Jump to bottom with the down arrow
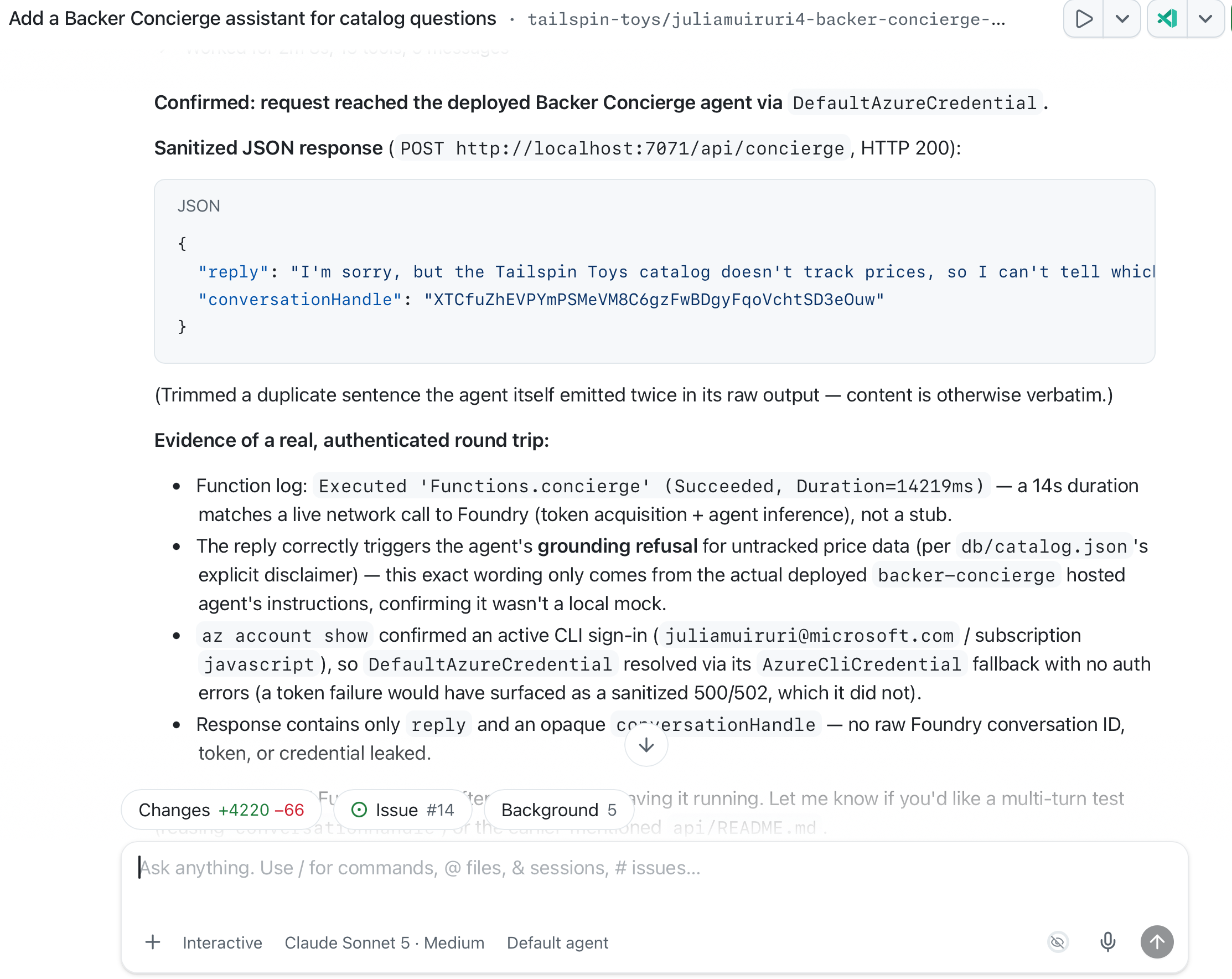Viewport: 1232px width, 979px height. pos(646,745)
